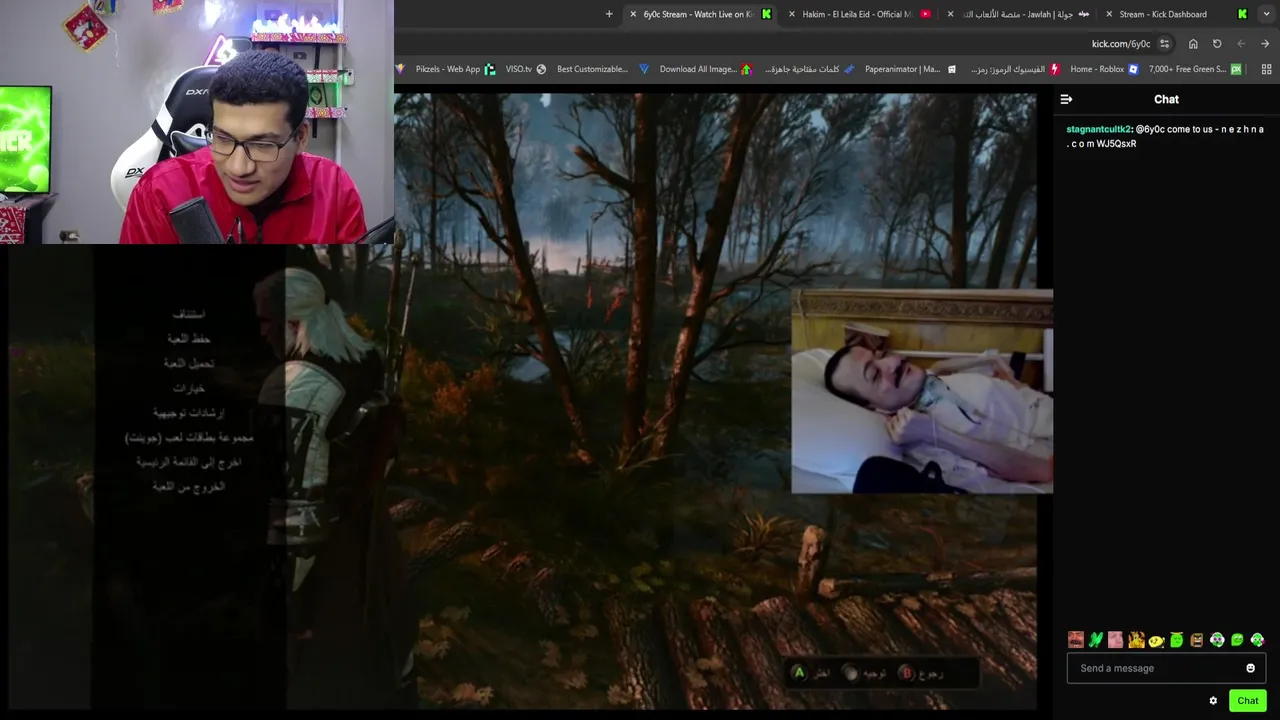Click the green Chat send button
Viewport: 1280px width, 720px height.
click(1247, 701)
